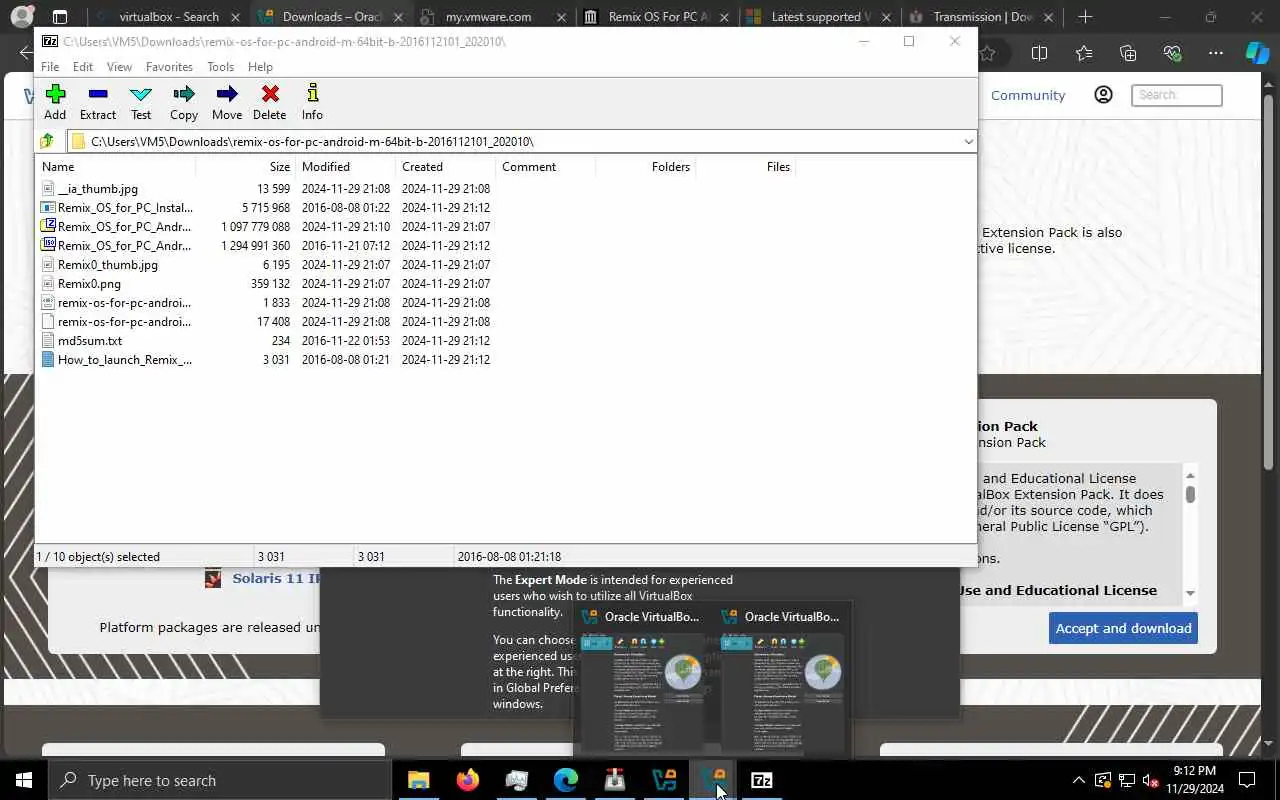Open the Tools menu
1280x800 pixels.
[220, 67]
